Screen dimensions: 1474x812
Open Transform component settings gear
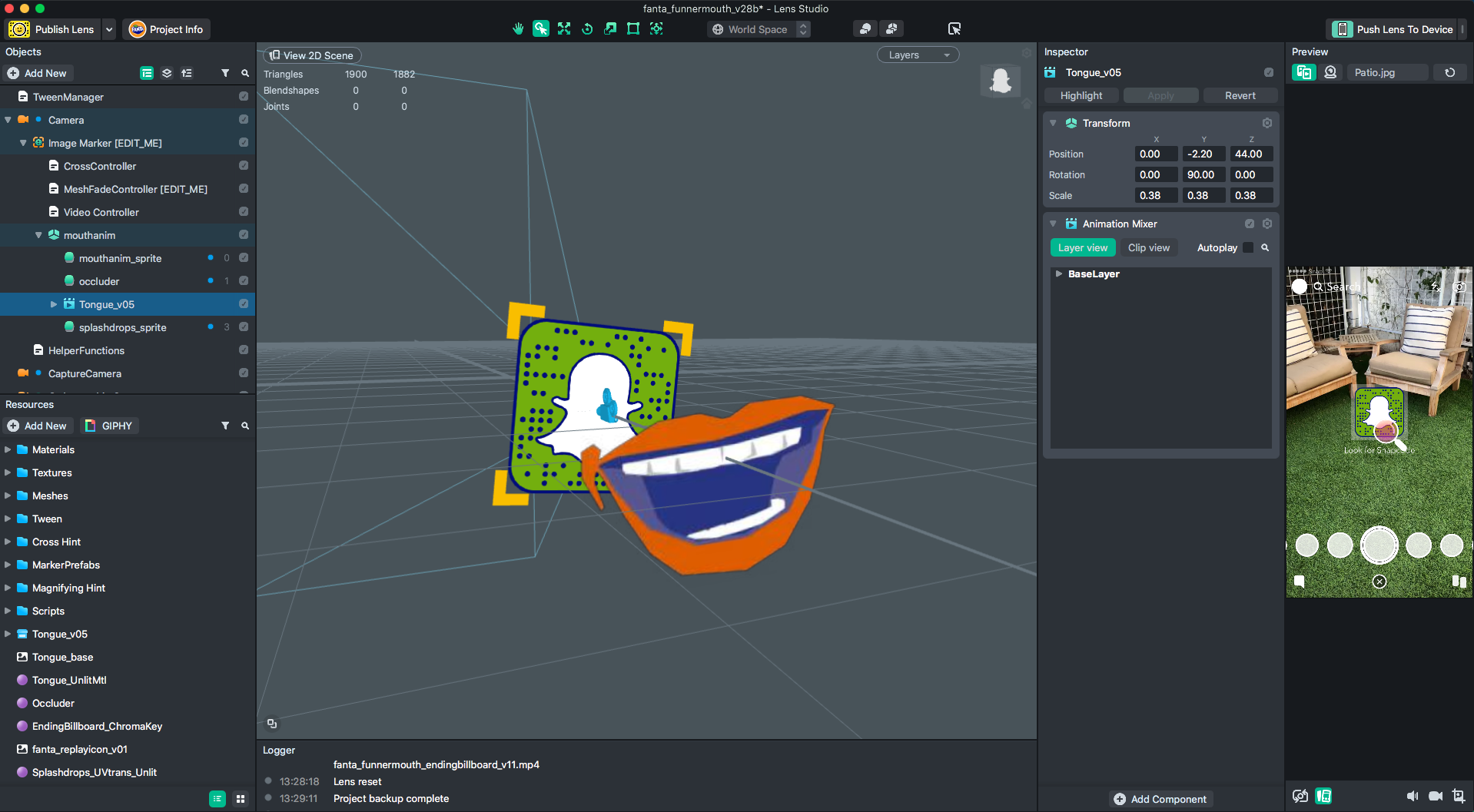[x=1267, y=123]
